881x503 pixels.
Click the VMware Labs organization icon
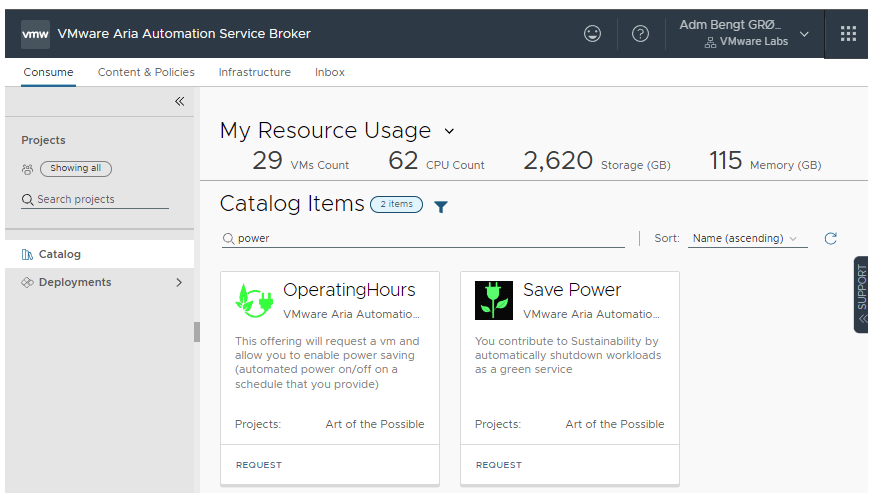pyautogui.click(x=711, y=42)
